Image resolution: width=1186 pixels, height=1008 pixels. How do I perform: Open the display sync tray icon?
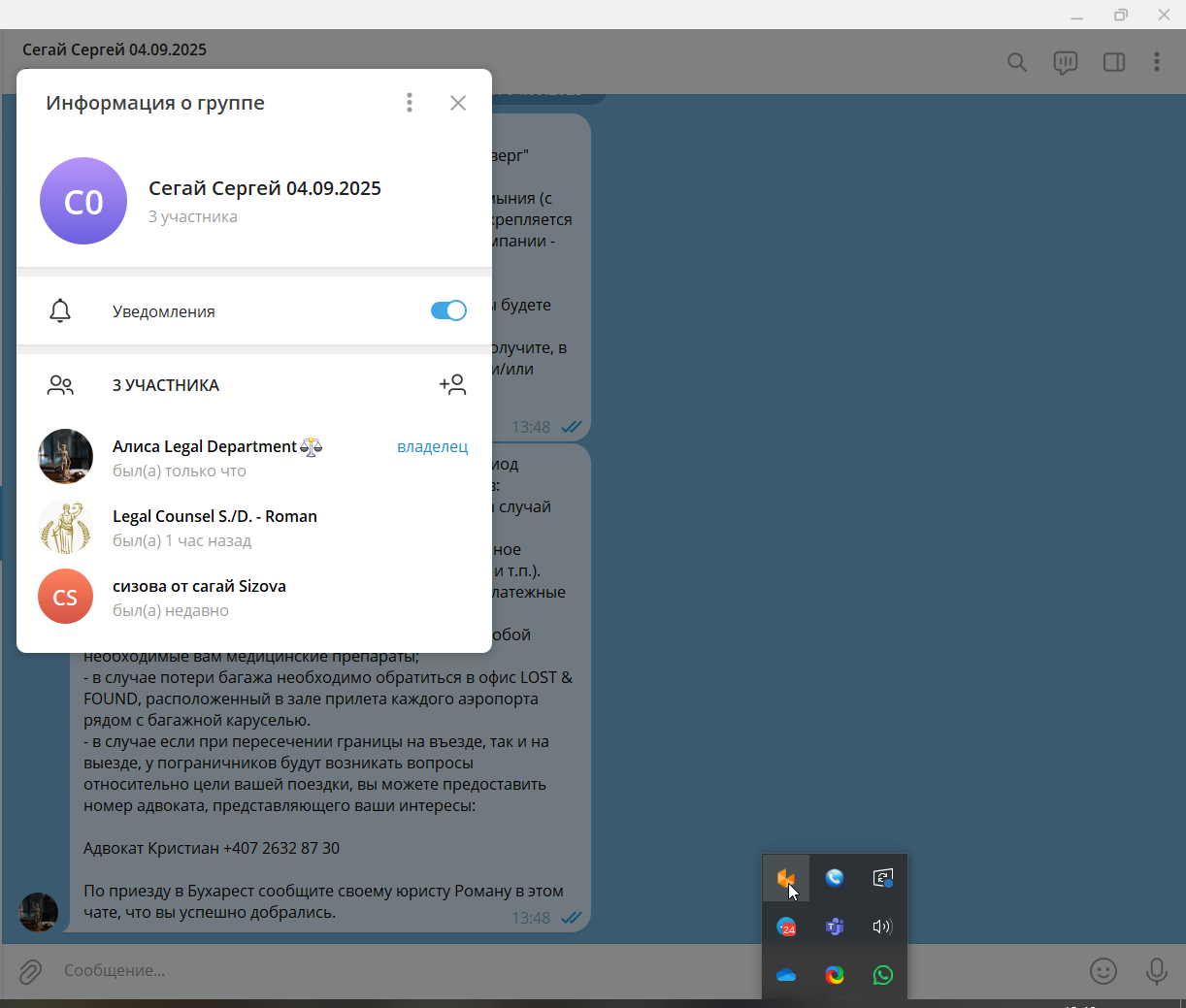tap(882, 878)
